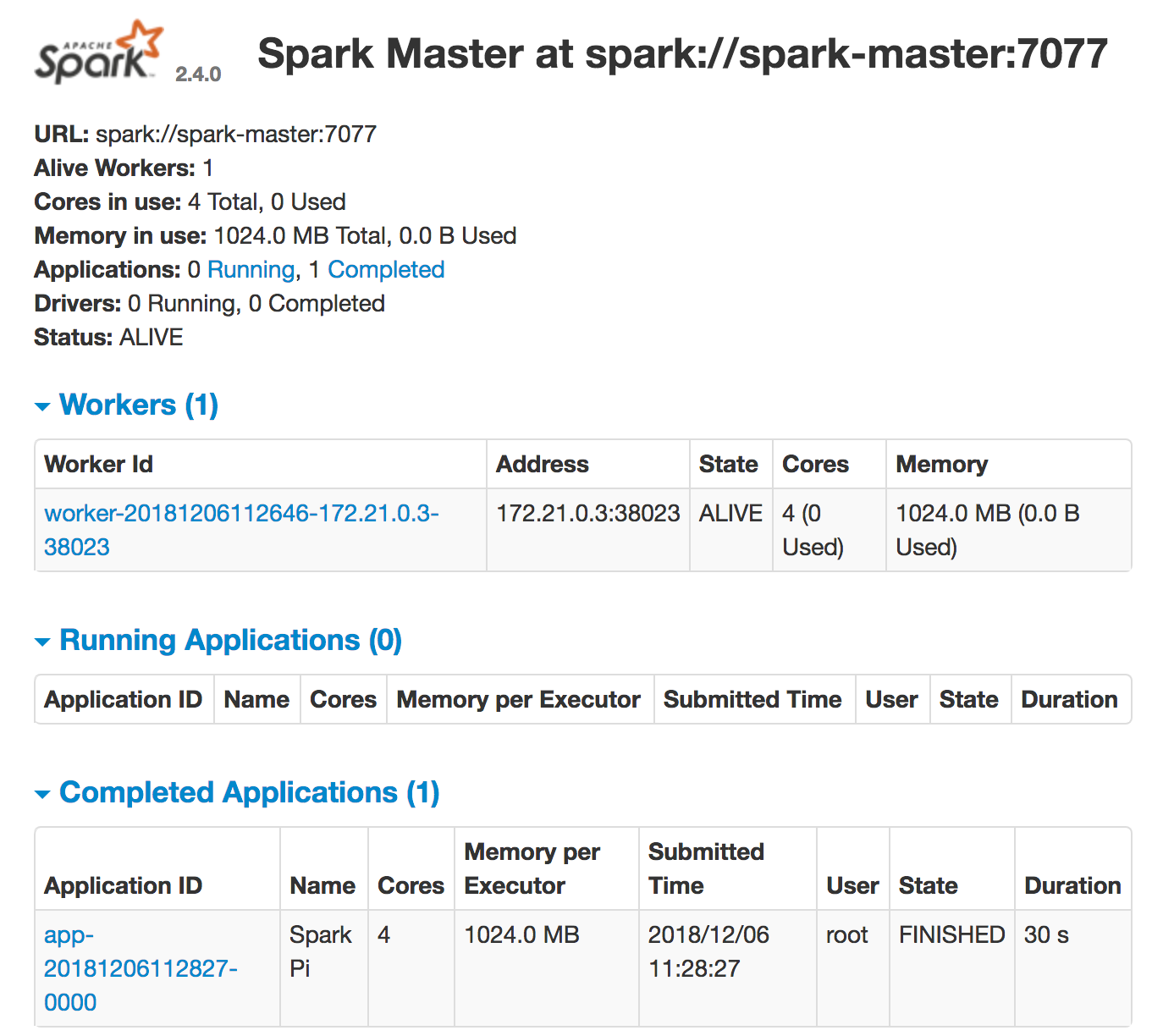The width and height of the screenshot is (1163, 1036).
Task: Click the 'Status: ALIVE' line
Action: coord(108,338)
